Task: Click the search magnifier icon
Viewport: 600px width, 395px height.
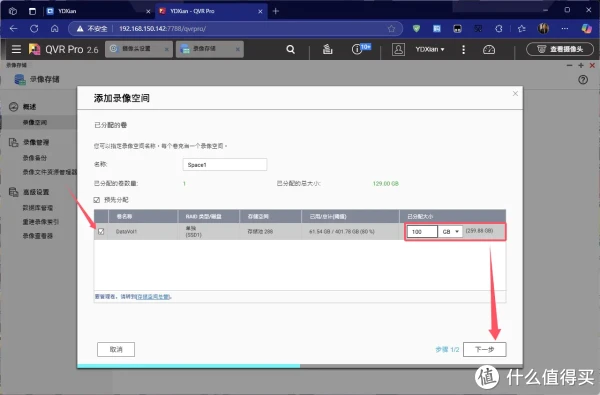Action: coord(290,49)
